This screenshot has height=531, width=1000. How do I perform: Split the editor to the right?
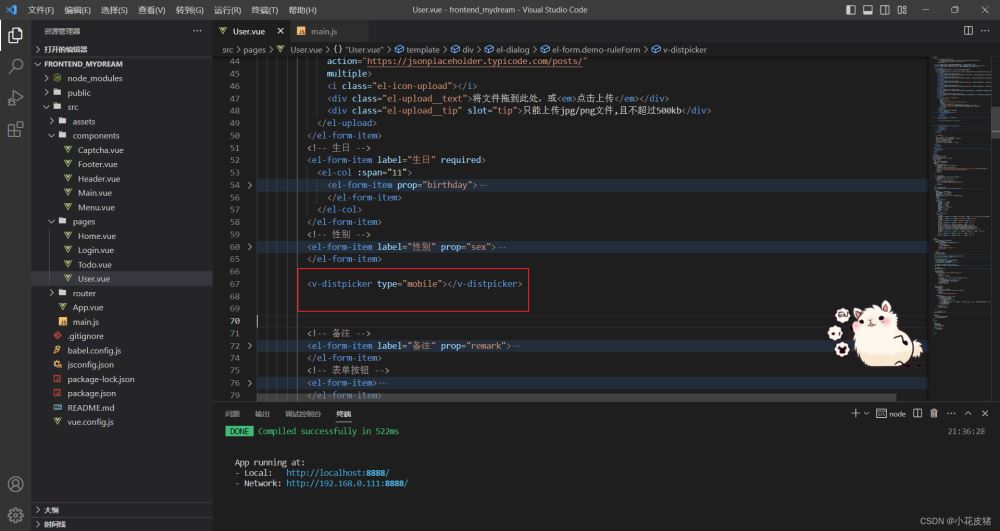[968, 32]
